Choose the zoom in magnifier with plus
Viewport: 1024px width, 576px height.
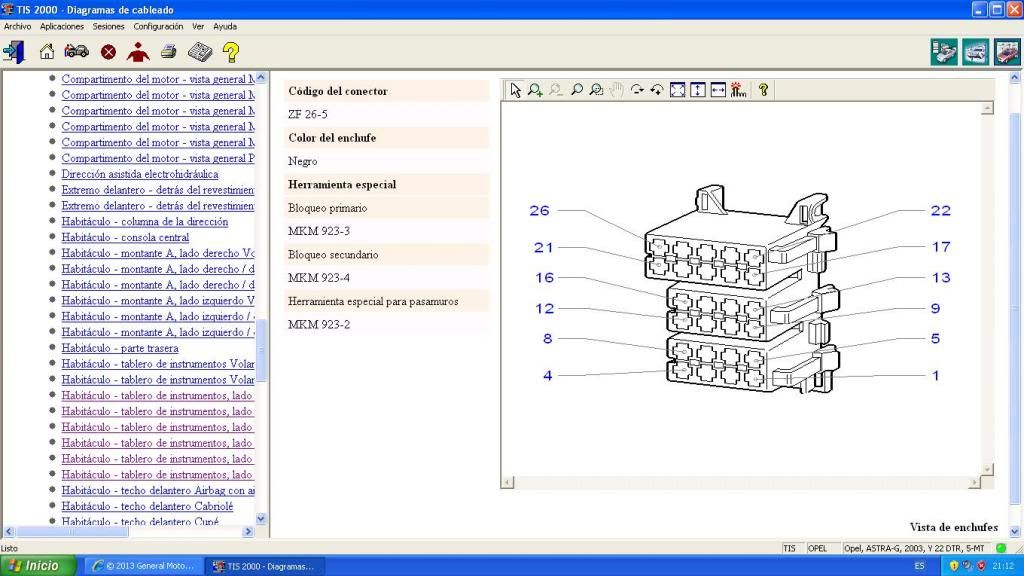[x=536, y=90]
